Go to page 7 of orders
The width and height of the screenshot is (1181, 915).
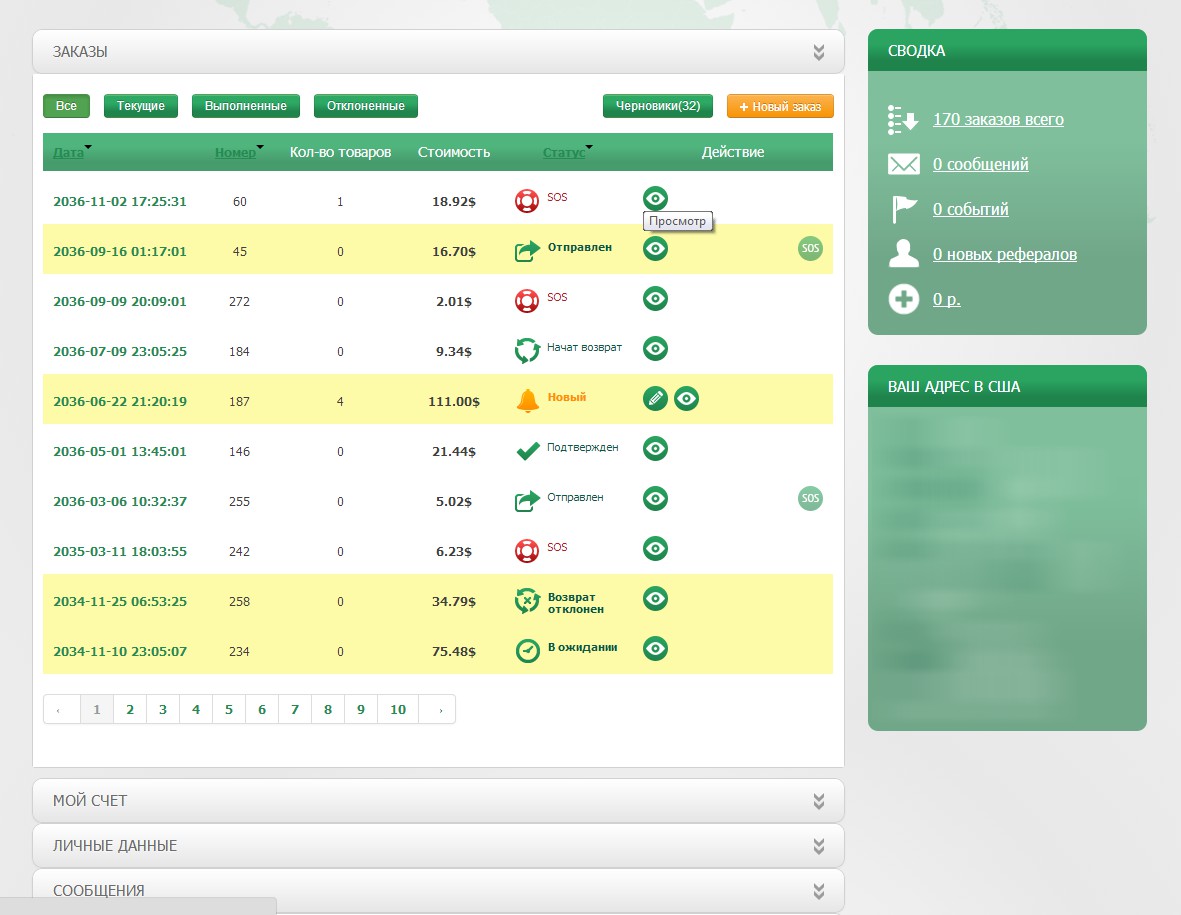[x=295, y=709]
